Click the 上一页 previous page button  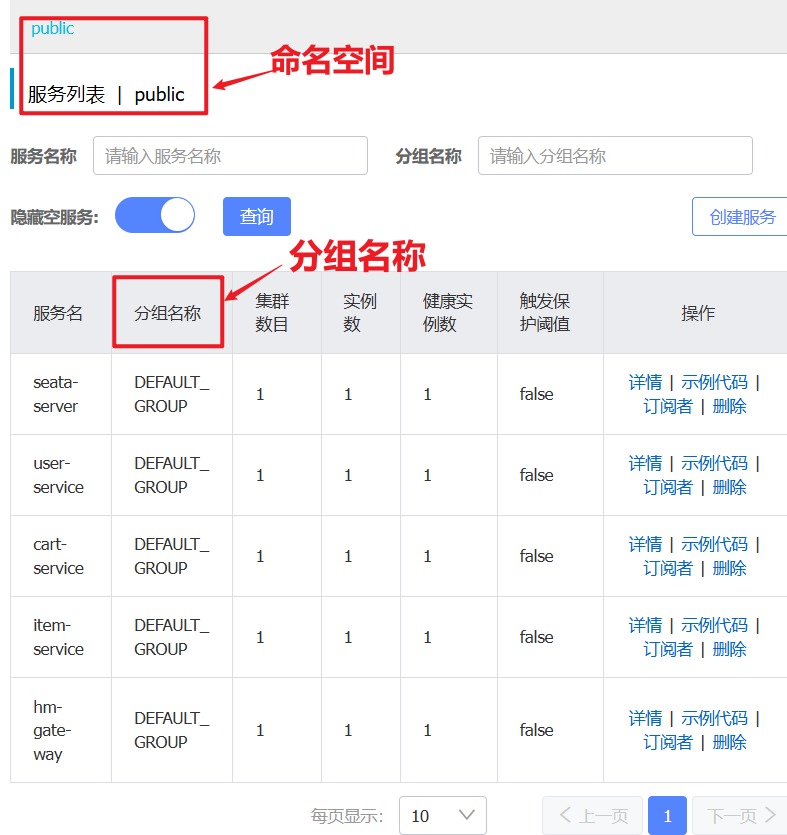click(593, 815)
